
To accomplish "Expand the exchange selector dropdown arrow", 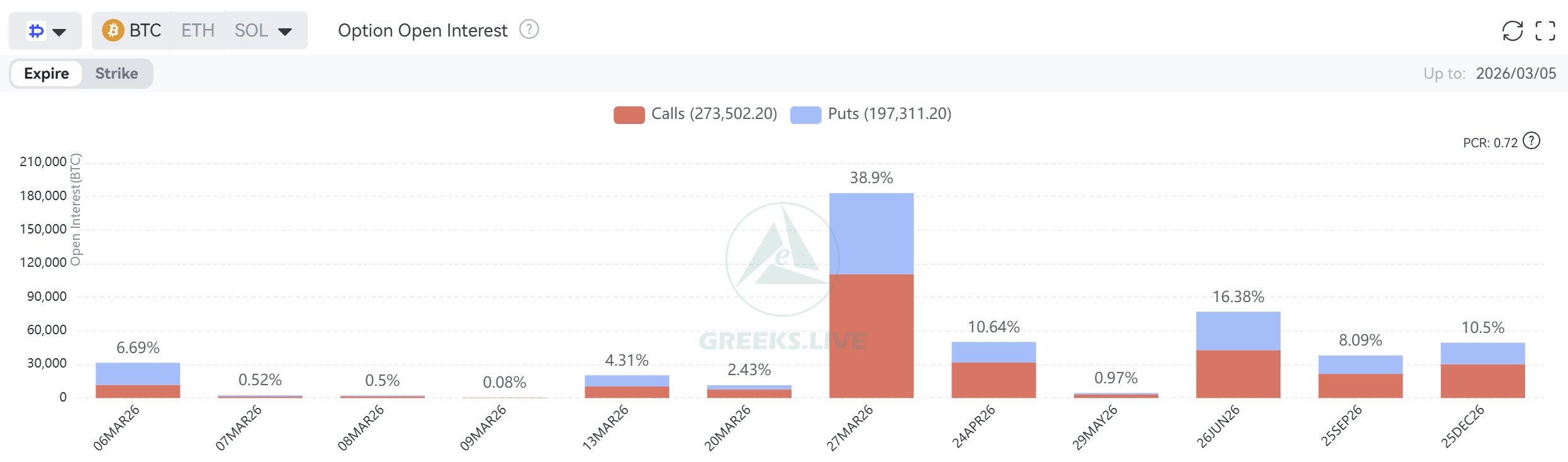I will 60,31.
